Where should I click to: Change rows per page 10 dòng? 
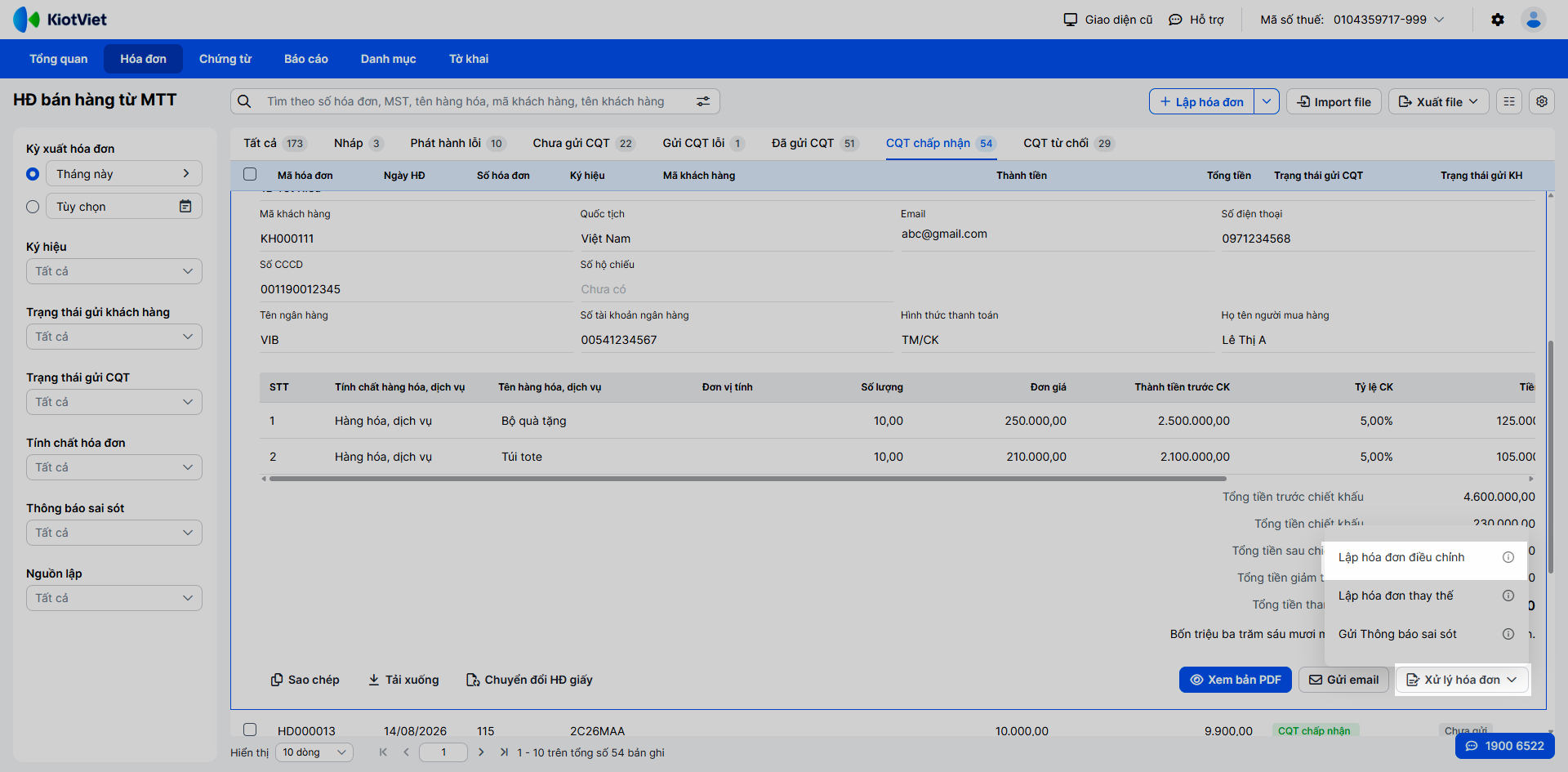pyautogui.click(x=314, y=752)
